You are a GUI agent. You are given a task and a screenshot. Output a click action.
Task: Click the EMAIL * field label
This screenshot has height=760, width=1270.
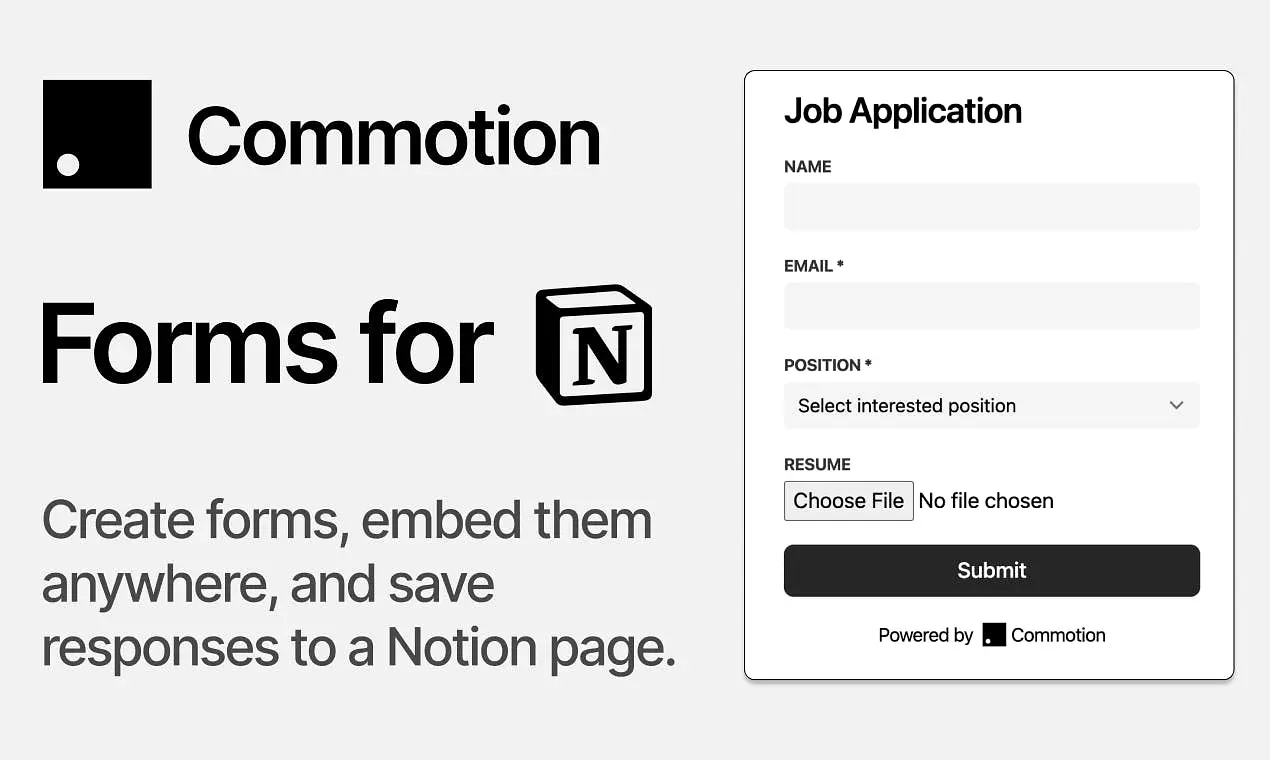(x=814, y=266)
